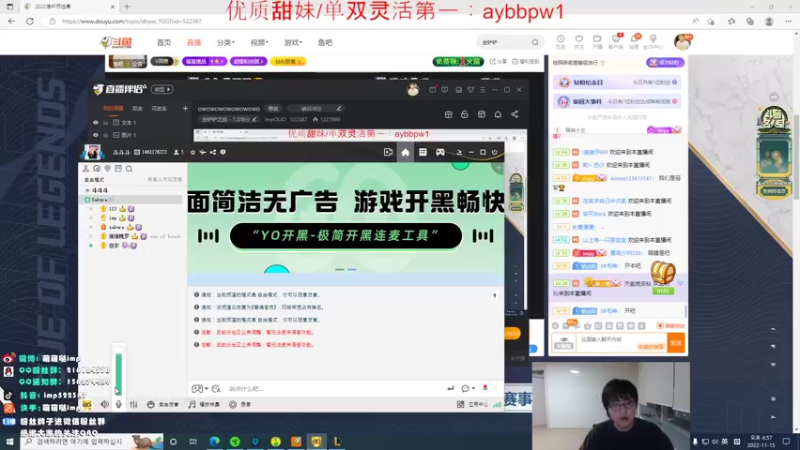The width and height of the screenshot is (800, 450).
Task: Open the YY home page icon
Action: (405, 152)
